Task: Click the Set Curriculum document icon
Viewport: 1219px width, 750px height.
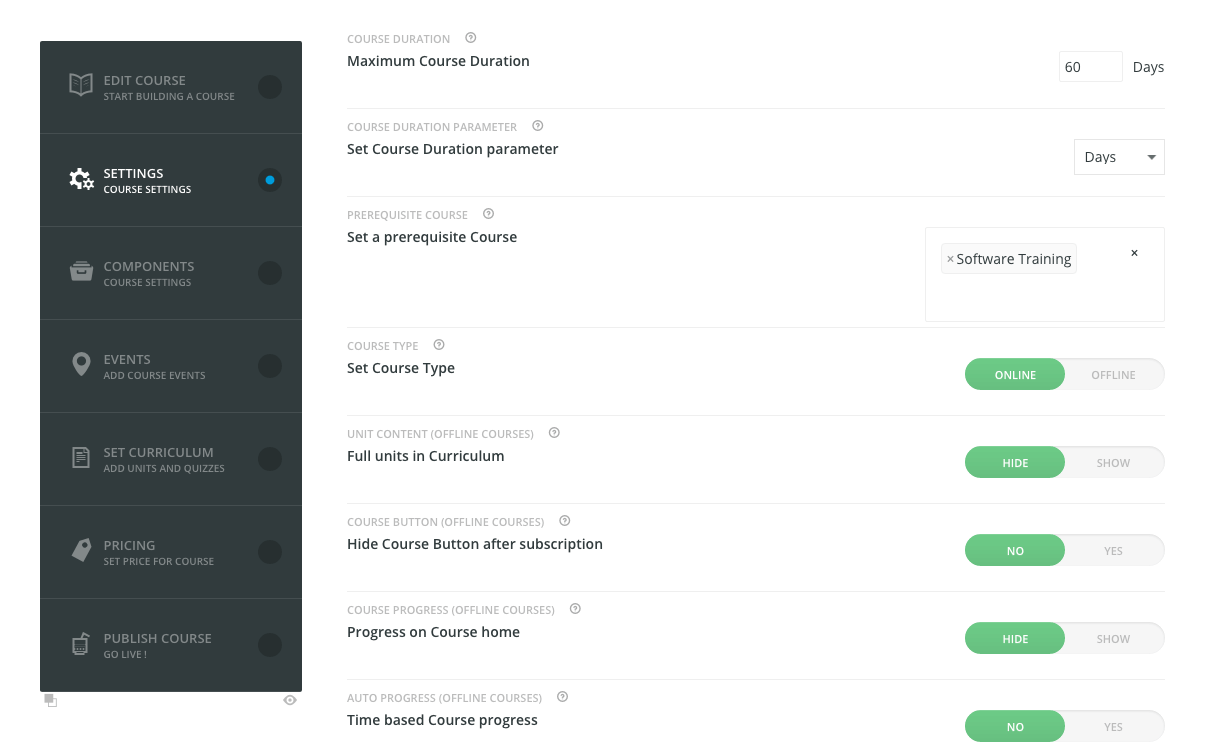Action: (x=81, y=458)
